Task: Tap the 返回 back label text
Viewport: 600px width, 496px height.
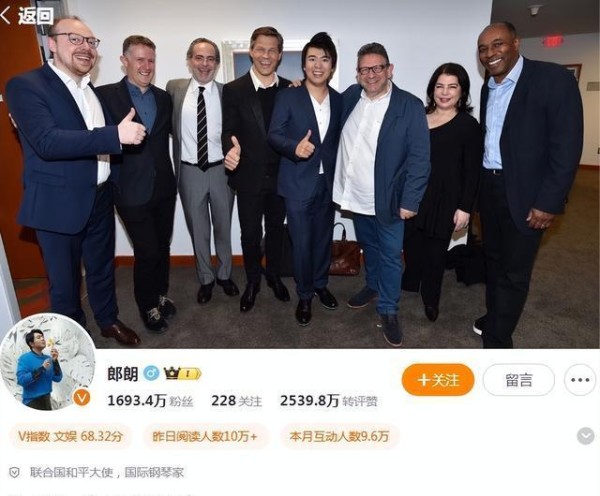Action: point(36,15)
